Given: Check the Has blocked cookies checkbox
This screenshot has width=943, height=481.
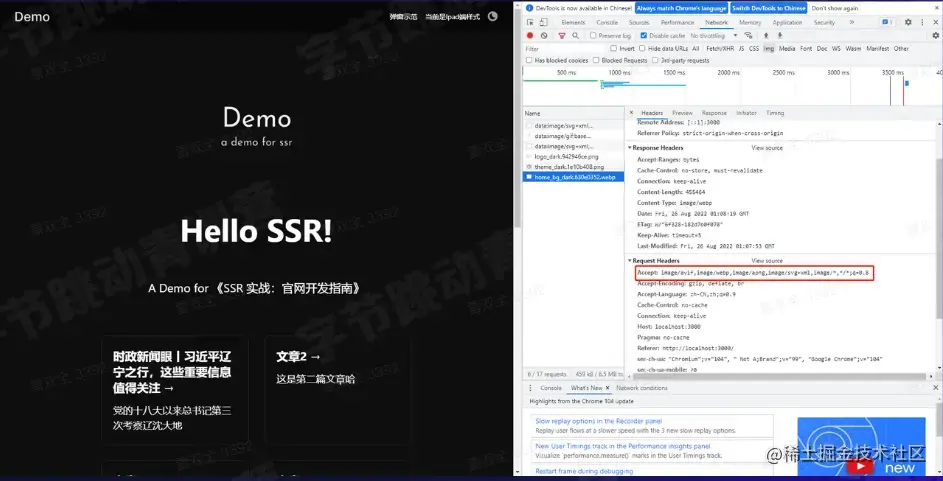Looking at the screenshot, I should pos(529,60).
